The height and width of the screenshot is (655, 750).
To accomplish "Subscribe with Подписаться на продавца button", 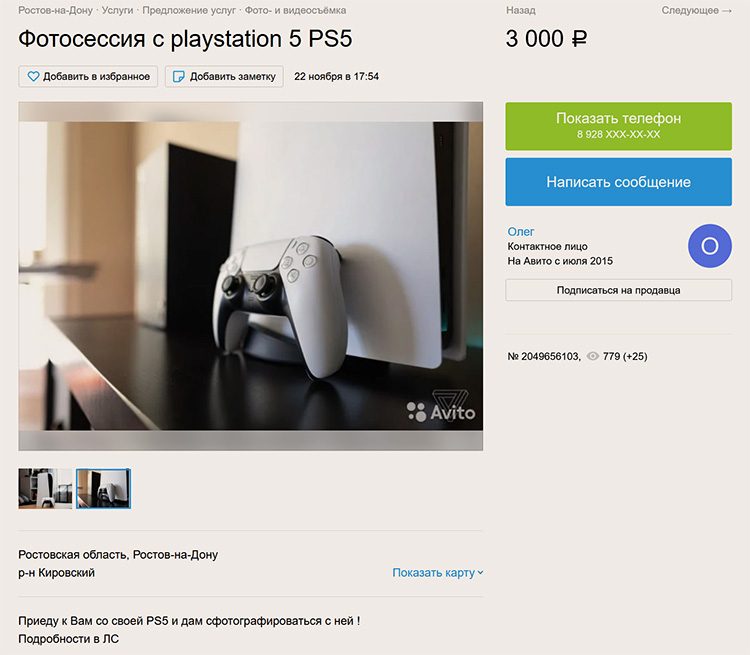I will (x=618, y=290).
